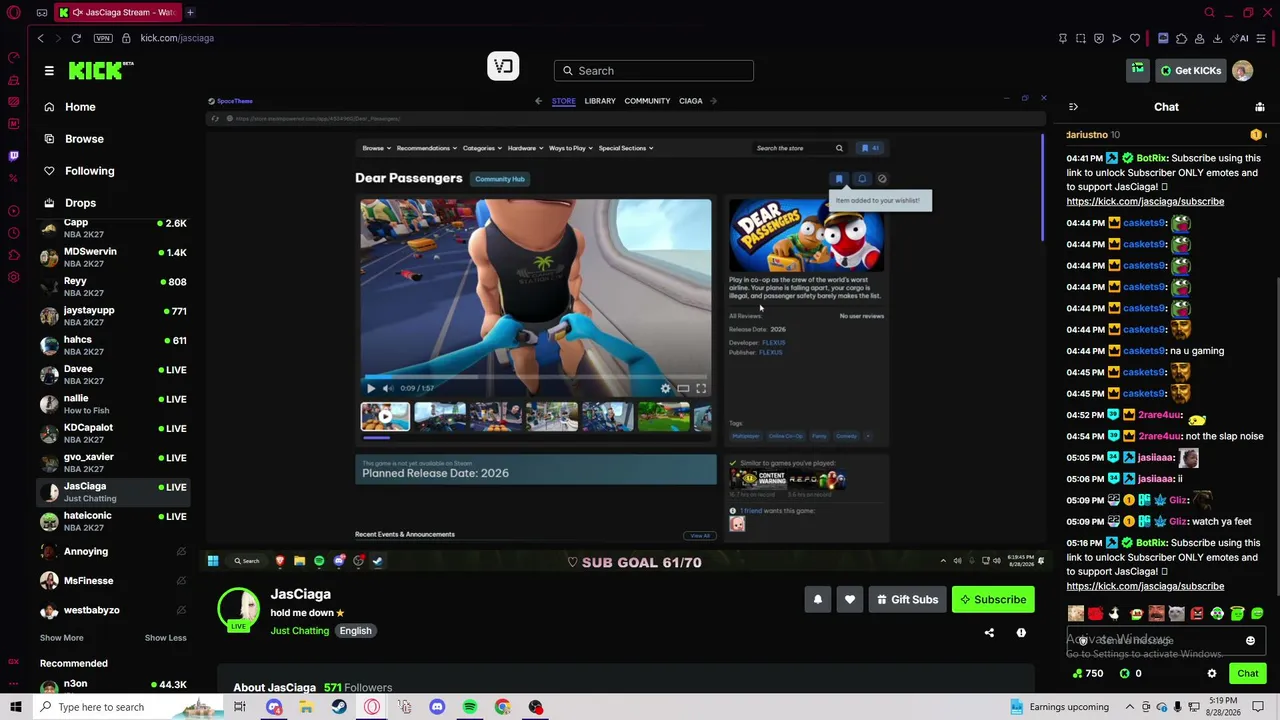Open Twitch in the Opera sidebar

pos(13,156)
